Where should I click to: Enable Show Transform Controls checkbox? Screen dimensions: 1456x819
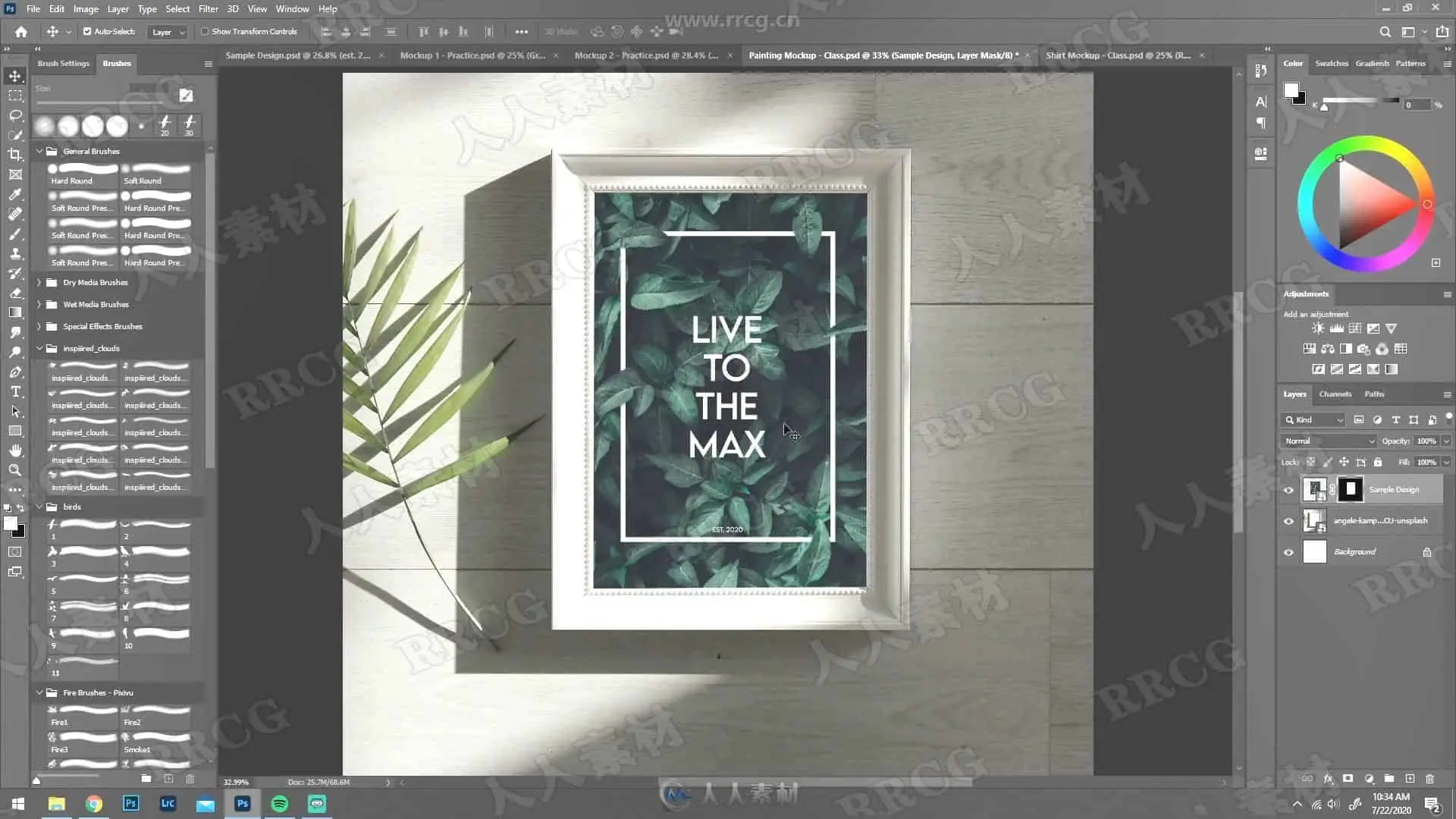tap(205, 32)
